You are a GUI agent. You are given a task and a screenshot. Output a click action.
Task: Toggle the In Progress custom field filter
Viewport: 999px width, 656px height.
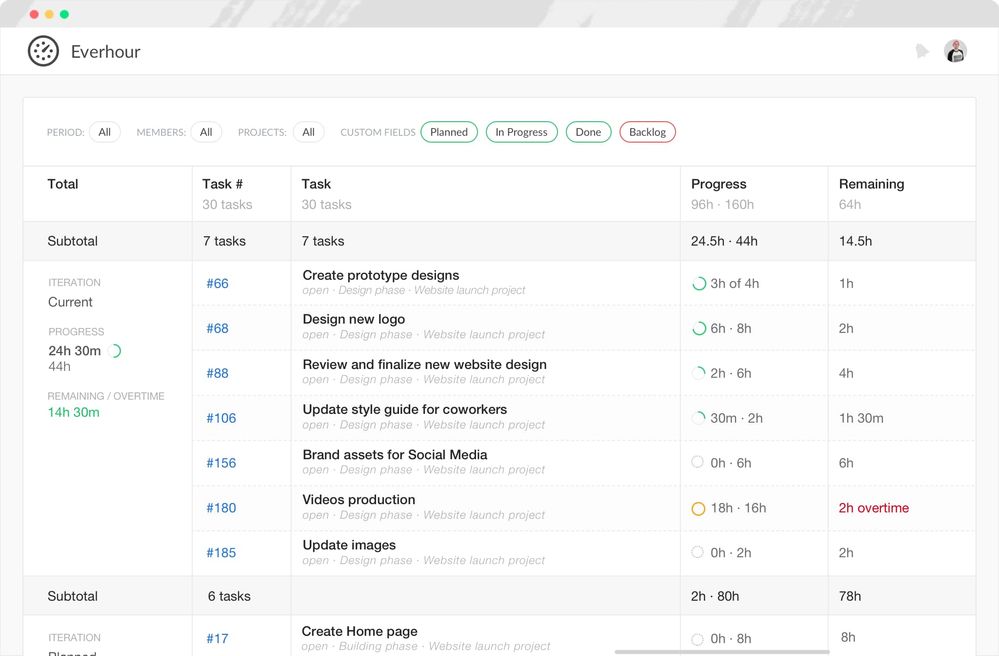521,132
